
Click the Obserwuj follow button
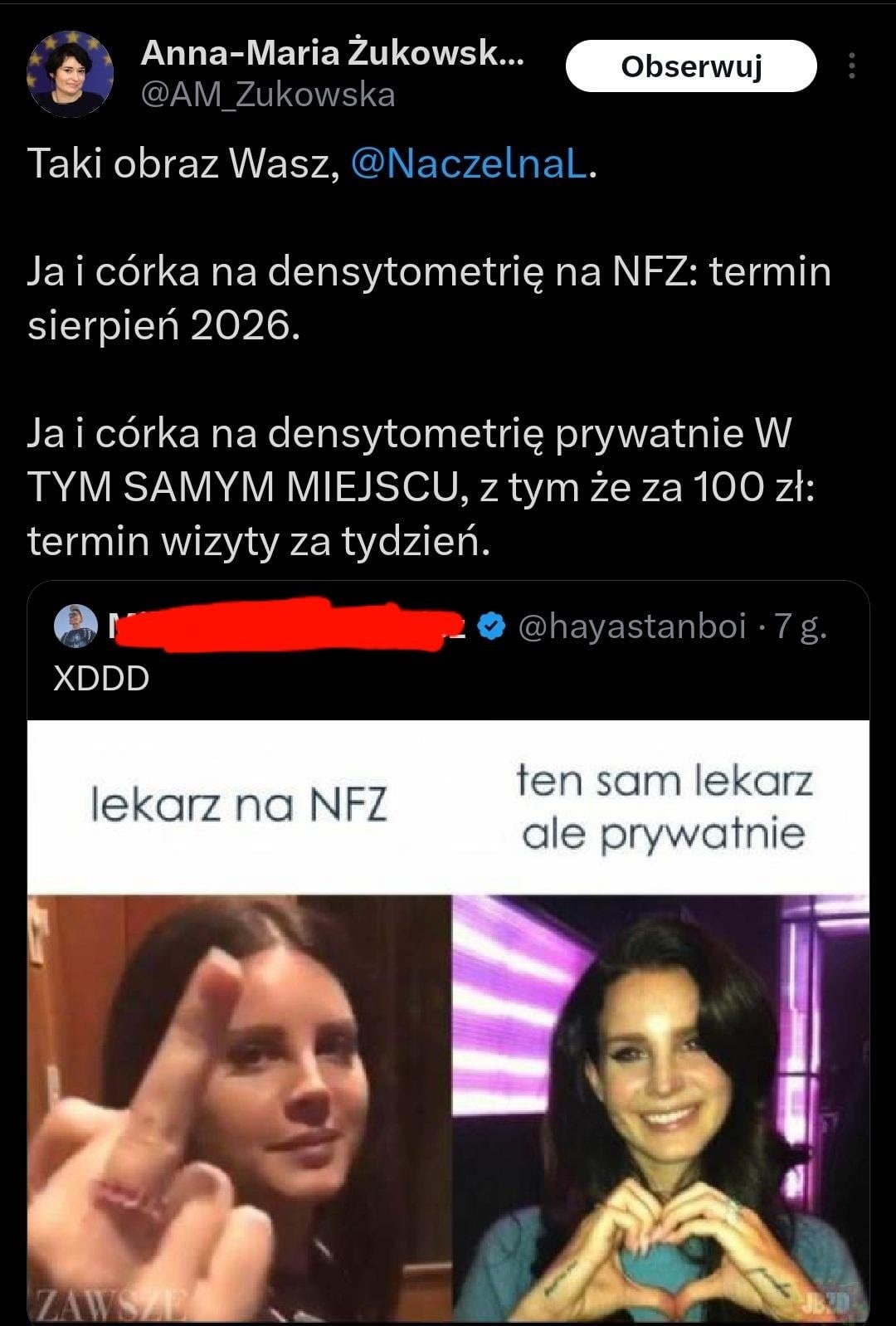(691, 66)
